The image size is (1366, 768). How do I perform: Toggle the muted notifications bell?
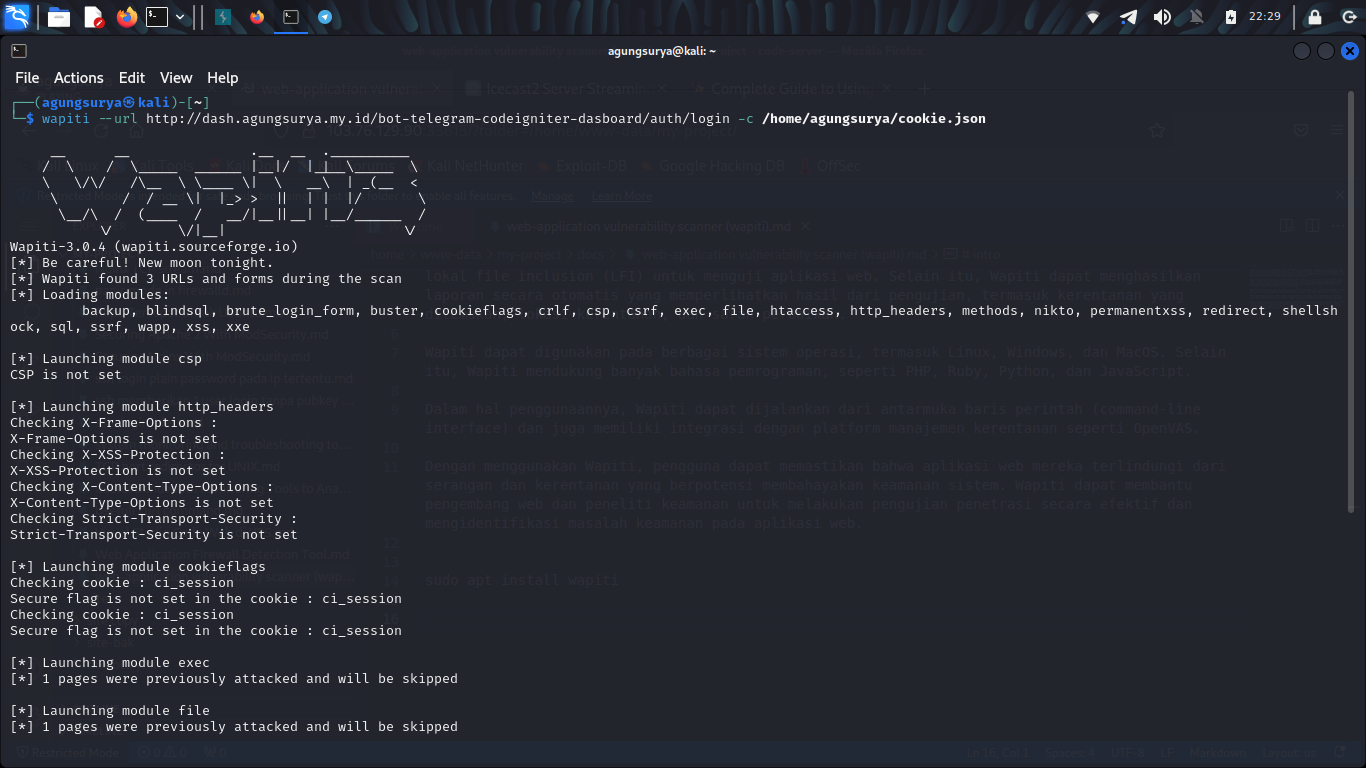click(x=1196, y=17)
